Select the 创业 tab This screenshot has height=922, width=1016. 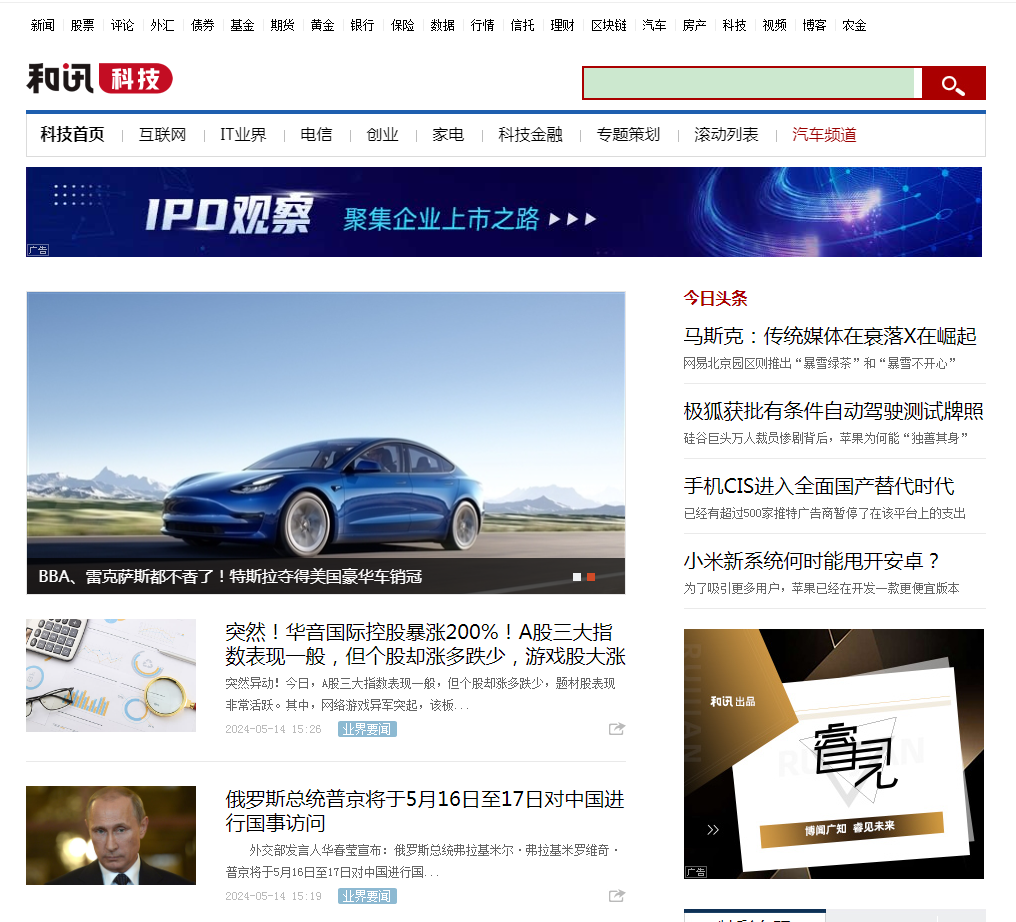(x=382, y=135)
